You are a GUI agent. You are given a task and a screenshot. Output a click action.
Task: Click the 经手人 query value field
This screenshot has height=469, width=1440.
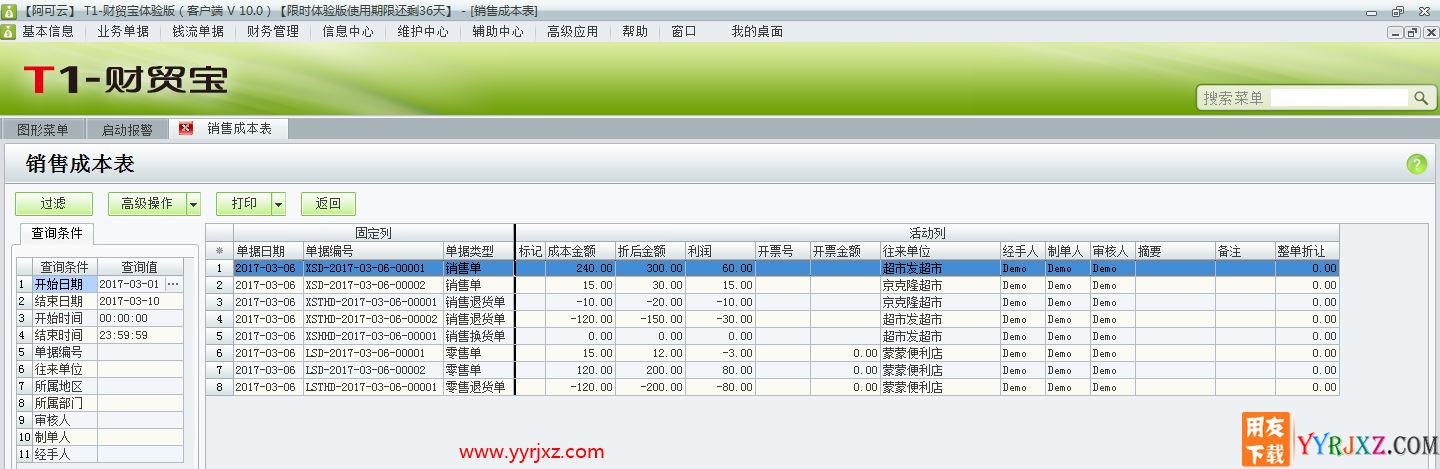(x=140, y=455)
